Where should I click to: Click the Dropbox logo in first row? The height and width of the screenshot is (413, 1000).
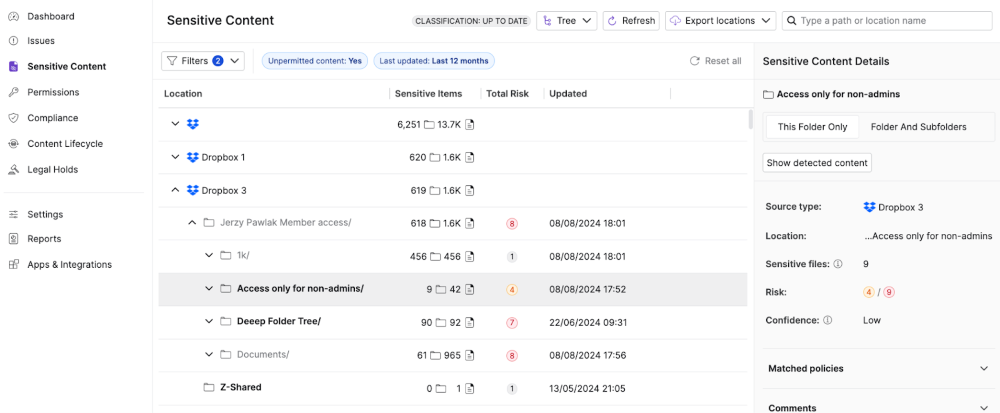pos(193,124)
